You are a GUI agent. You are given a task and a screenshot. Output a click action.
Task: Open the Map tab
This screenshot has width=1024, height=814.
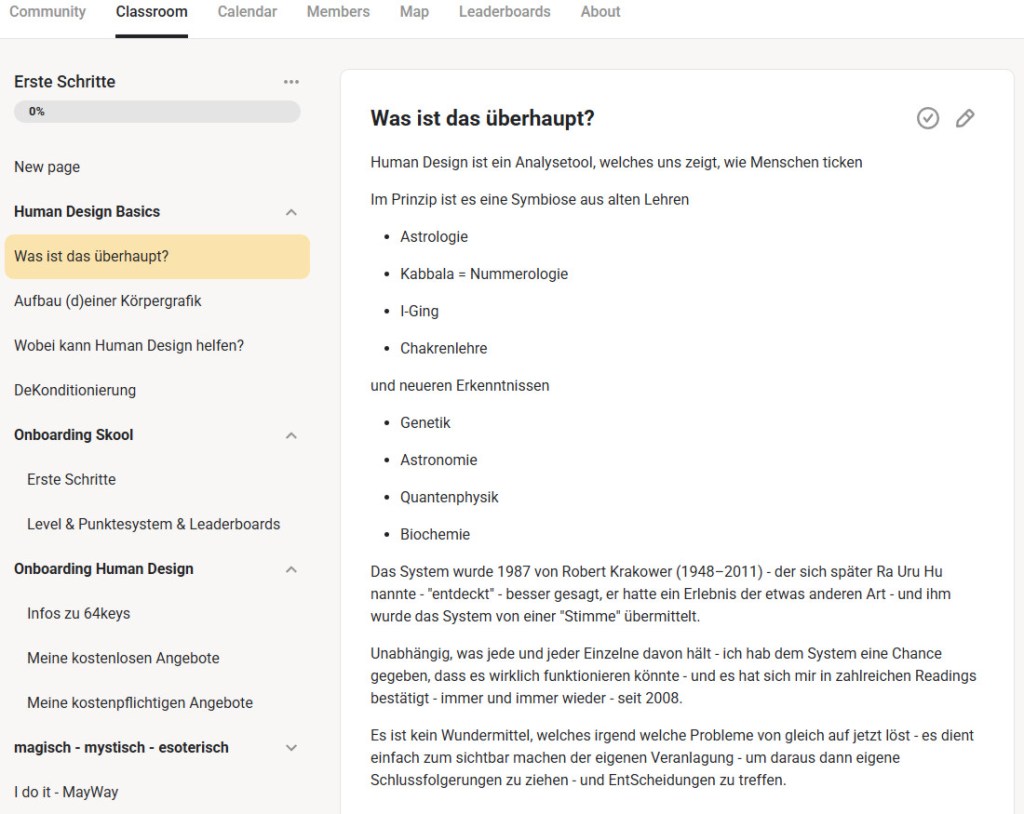coord(414,12)
